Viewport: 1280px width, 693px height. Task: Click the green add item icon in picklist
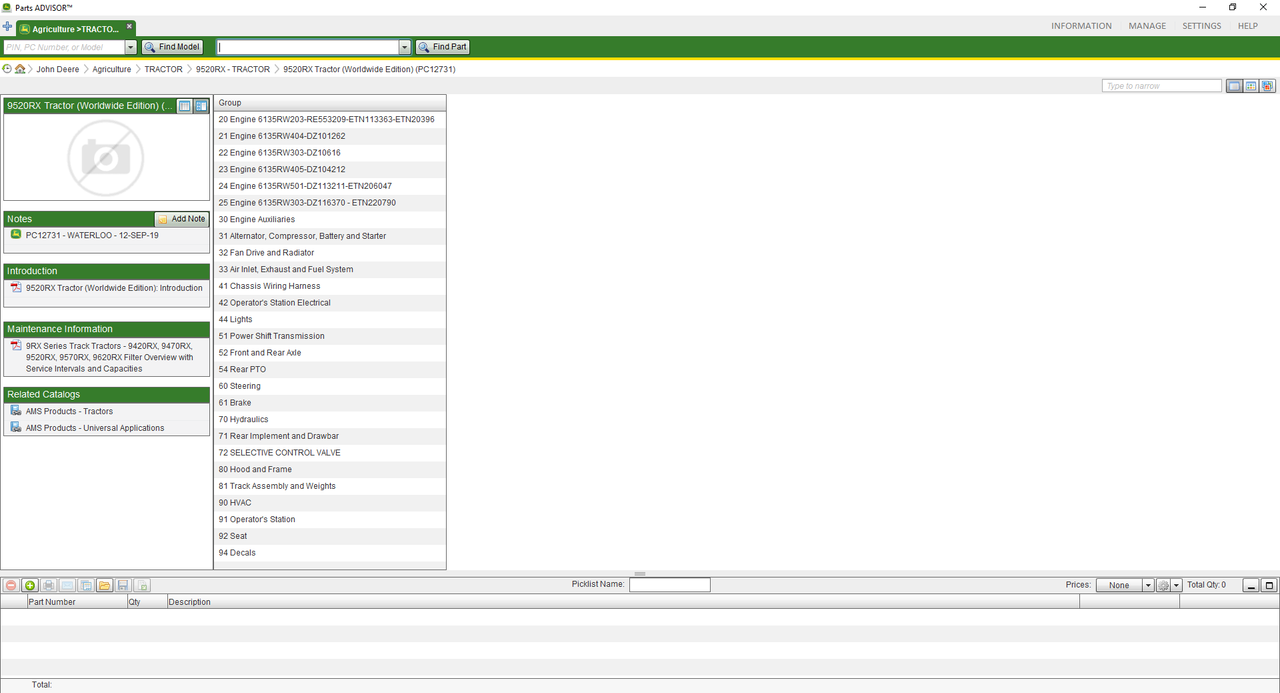30,585
